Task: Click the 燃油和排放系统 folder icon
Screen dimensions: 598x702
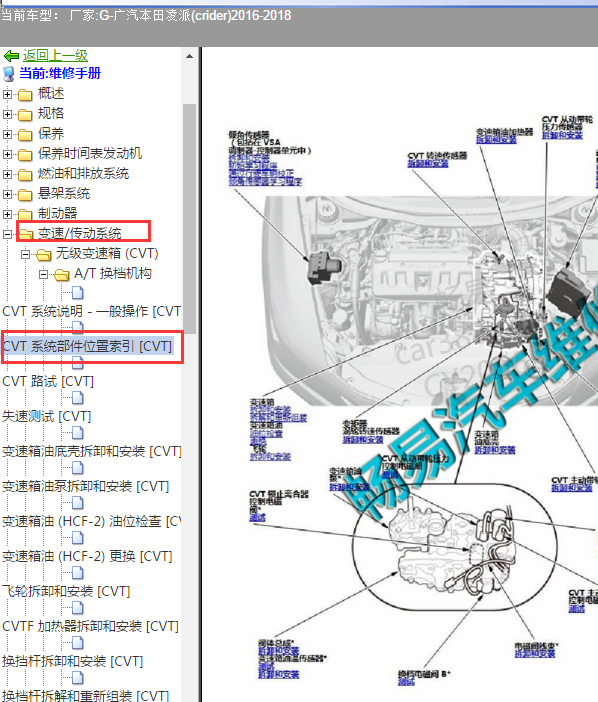Action: tap(25, 175)
